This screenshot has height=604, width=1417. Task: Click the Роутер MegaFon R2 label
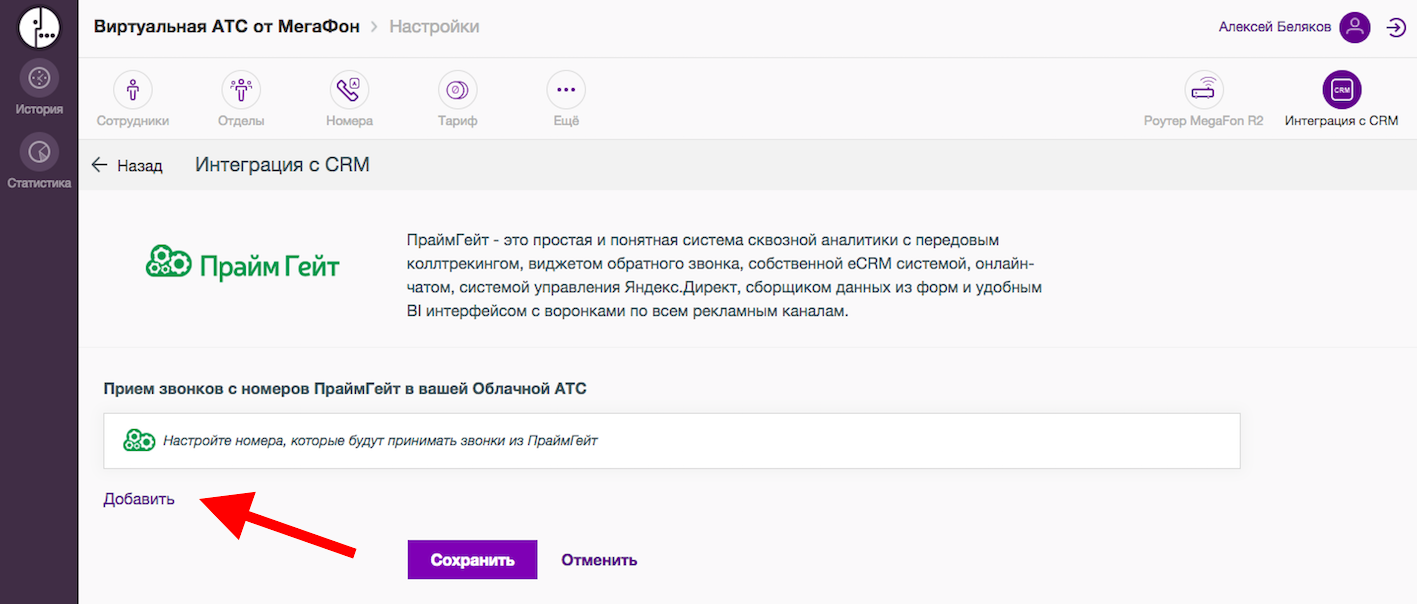pyautogui.click(x=1204, y=121)
